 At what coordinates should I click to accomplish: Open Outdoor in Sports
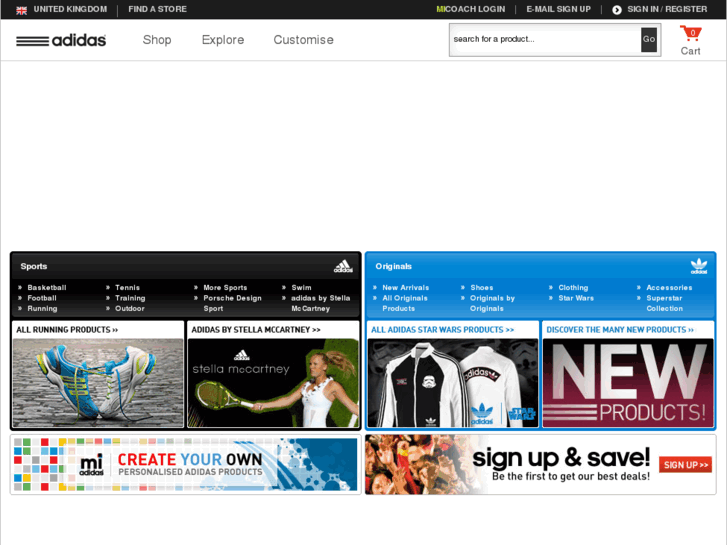coord(130,308)
